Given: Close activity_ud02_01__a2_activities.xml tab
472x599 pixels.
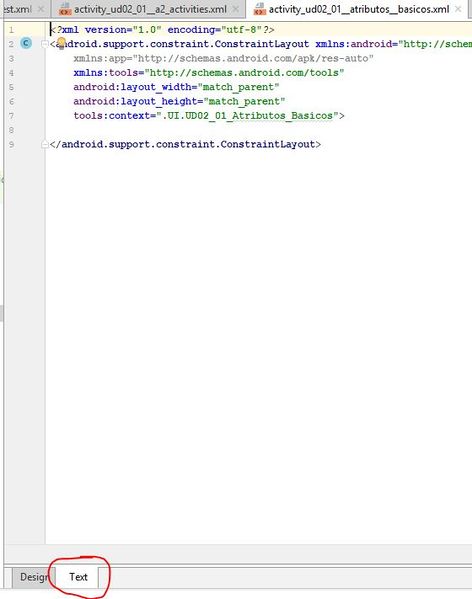Looking at the screenshot, I should (x=236, y=9).
